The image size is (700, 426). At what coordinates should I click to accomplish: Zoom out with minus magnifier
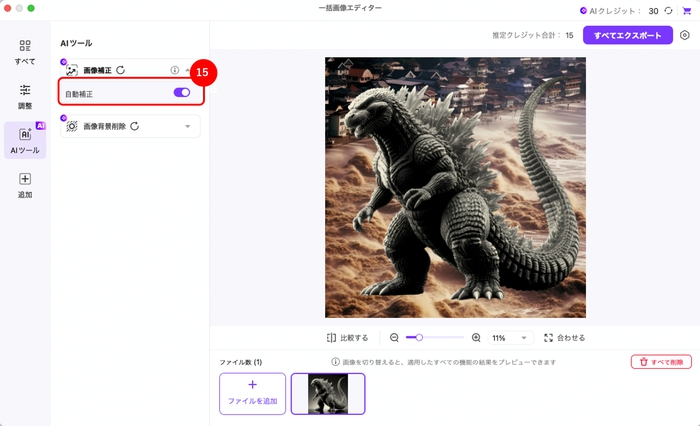click(x=394, y=338)
